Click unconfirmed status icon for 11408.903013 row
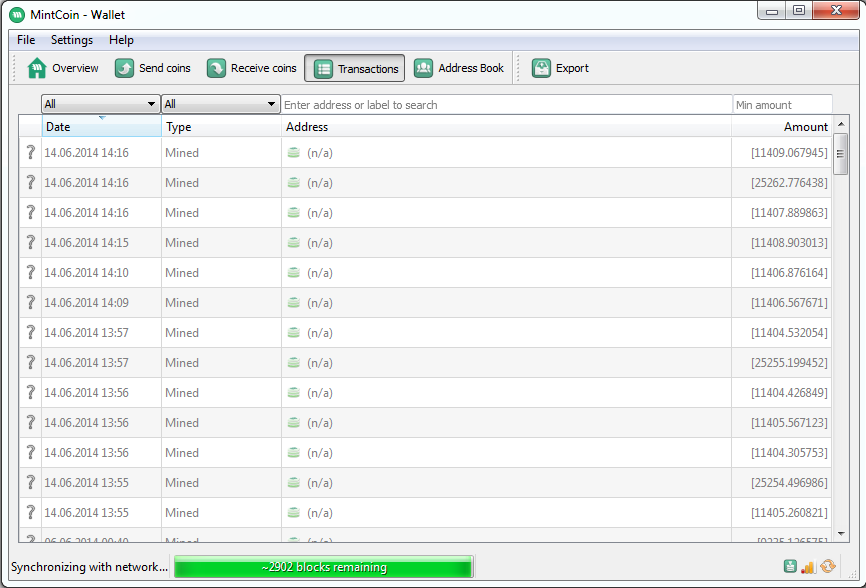This screenshot has width=866, height=588. tap(31, 242)
